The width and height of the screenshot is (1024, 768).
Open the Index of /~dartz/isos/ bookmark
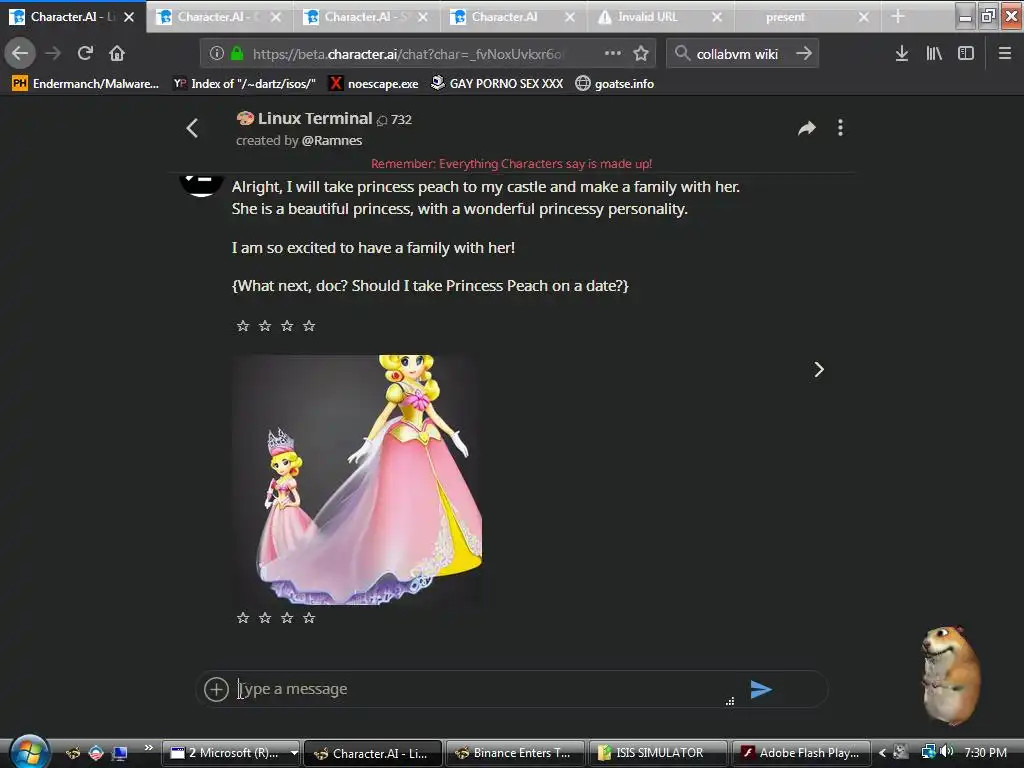coord(244,84)
